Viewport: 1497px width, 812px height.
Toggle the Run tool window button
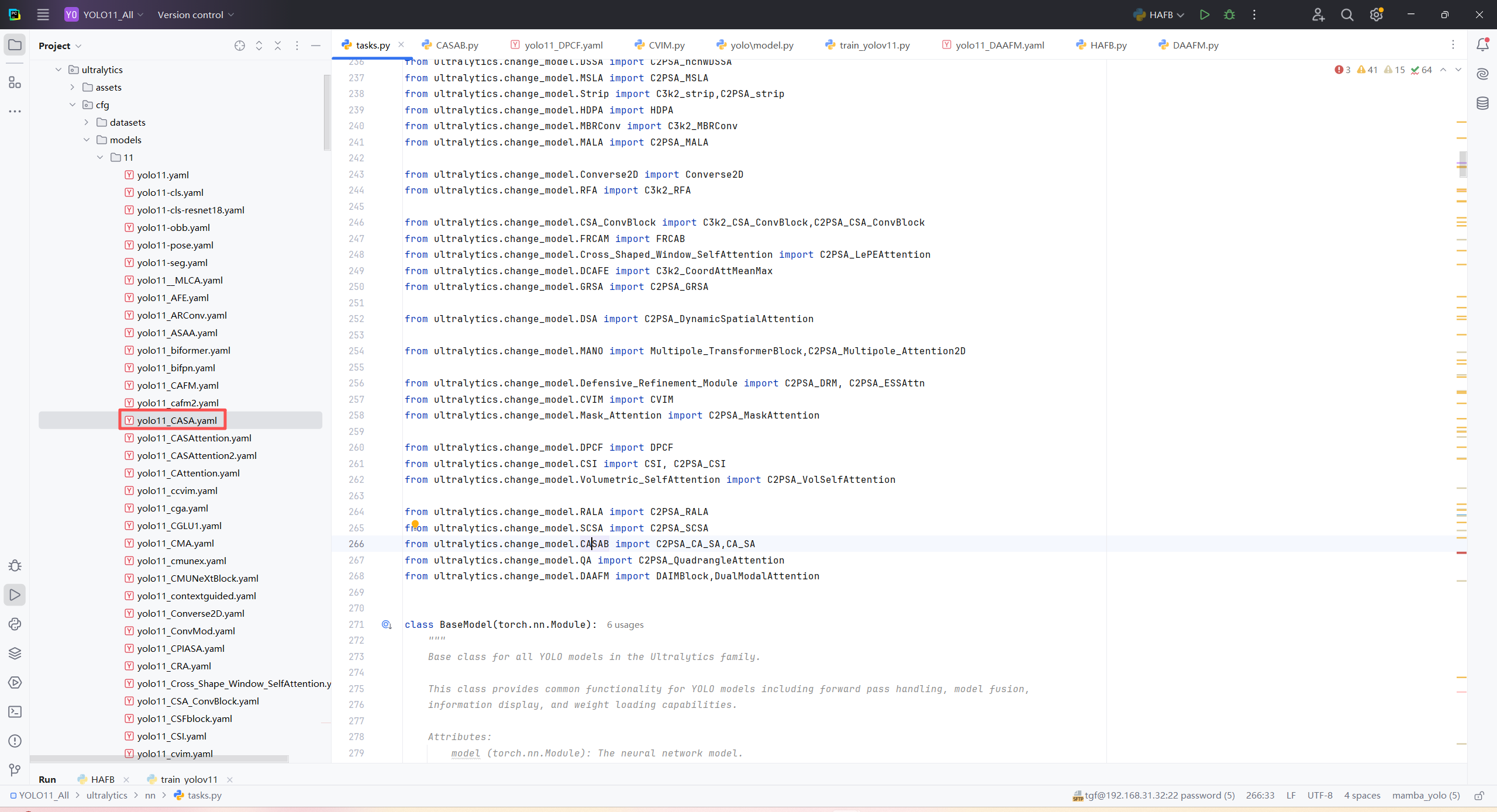tap(15, 595)
